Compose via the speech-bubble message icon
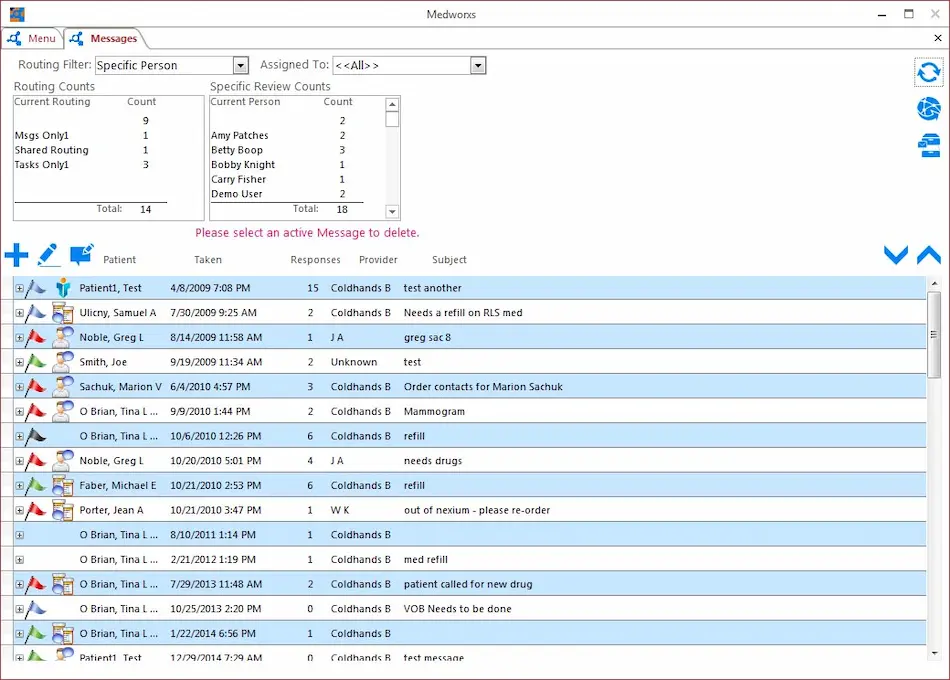 click(x=82, y=254)
